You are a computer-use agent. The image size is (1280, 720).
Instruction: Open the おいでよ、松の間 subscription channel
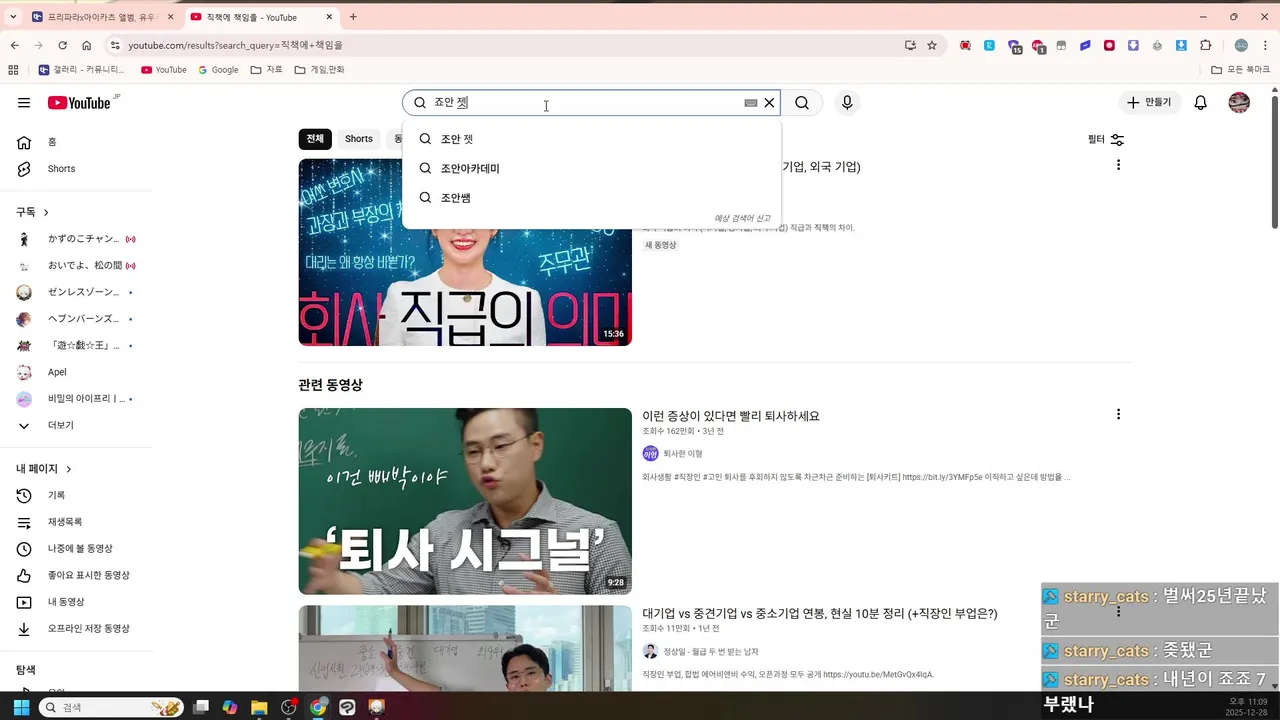pos(78,266)
